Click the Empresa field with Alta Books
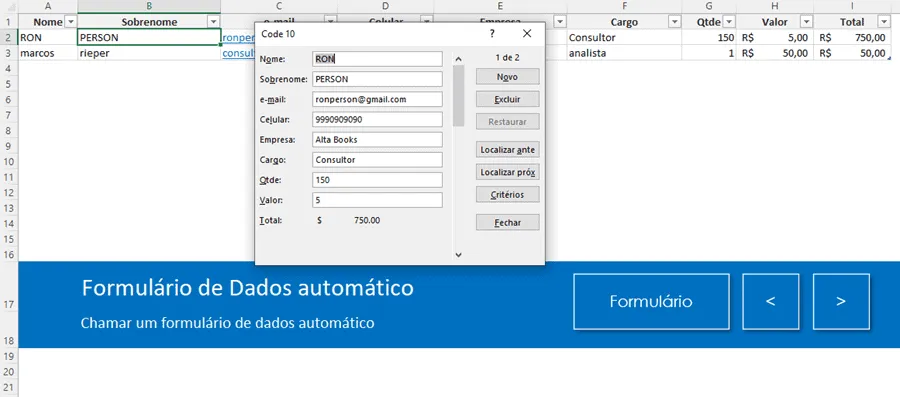The width and height of the screenshot is (900, 397). tap(378, 139)
